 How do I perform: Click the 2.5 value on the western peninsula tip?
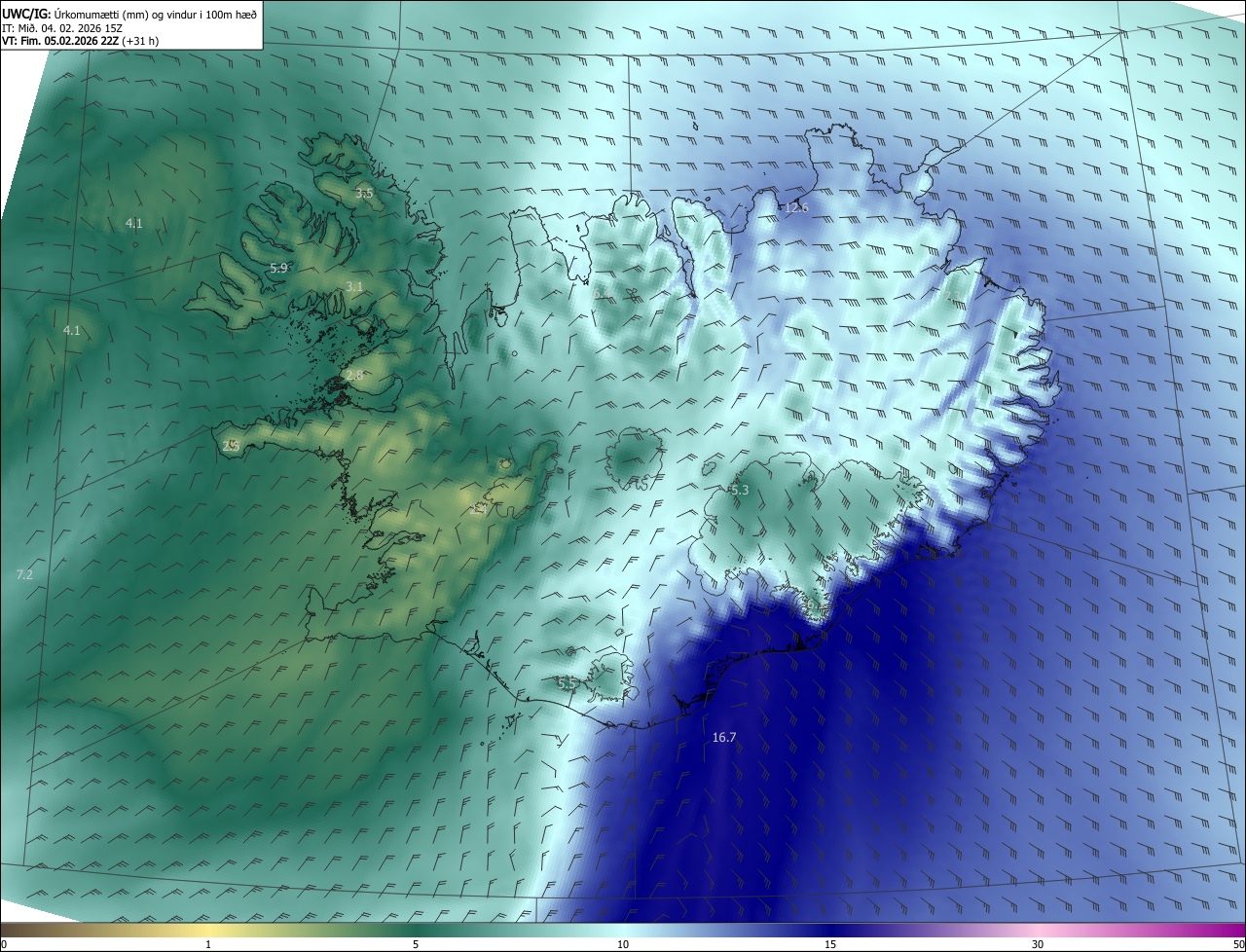[231, 446]
